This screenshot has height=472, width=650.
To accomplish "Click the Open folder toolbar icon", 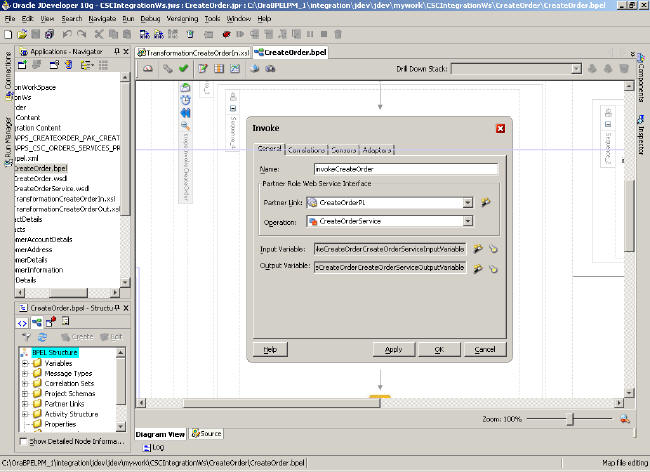I will [x=22, y=34].
